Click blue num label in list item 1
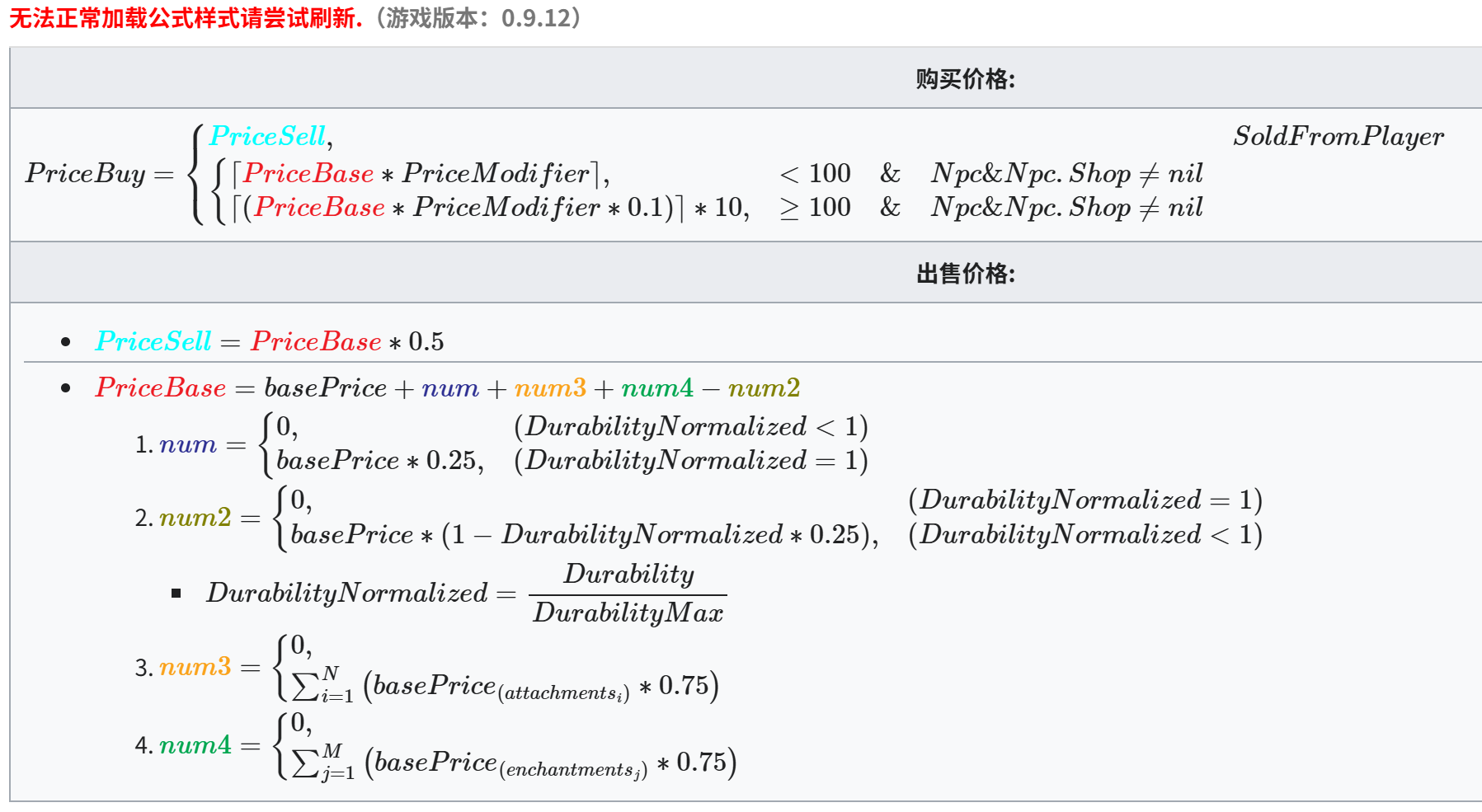This screenshot has height=812, width=1482. pyautogui.click(x=187, y=445)
